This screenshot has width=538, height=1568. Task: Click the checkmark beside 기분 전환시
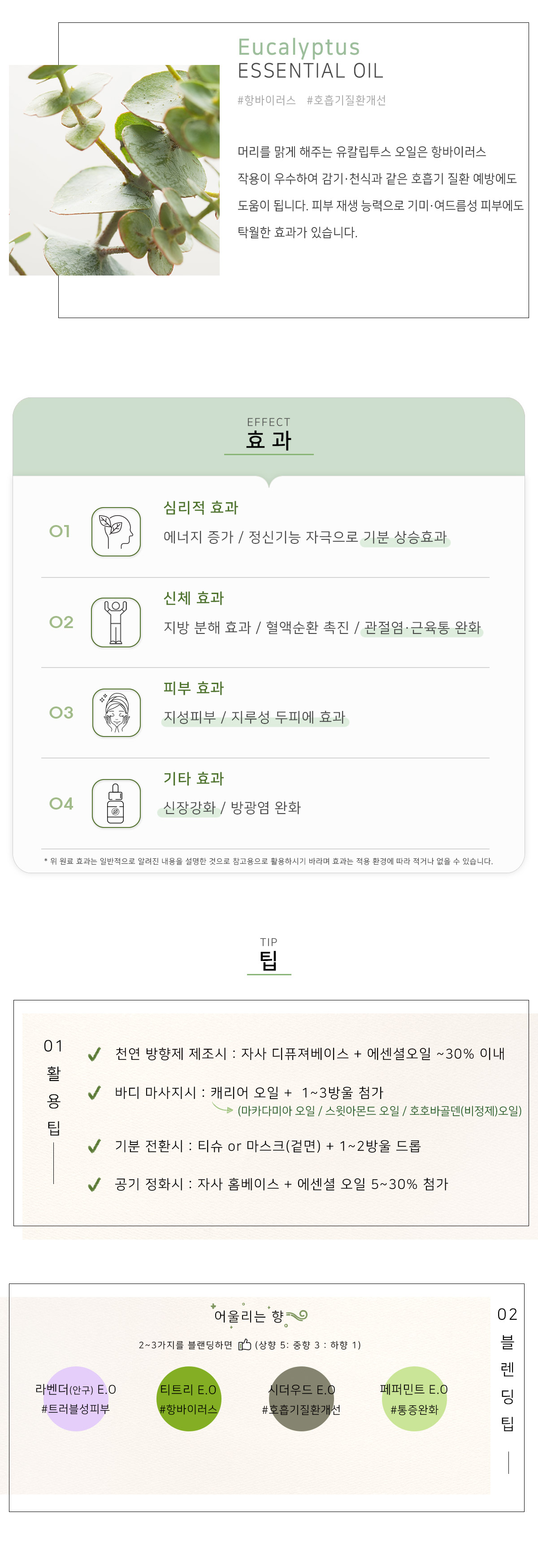click(94, 1146)
